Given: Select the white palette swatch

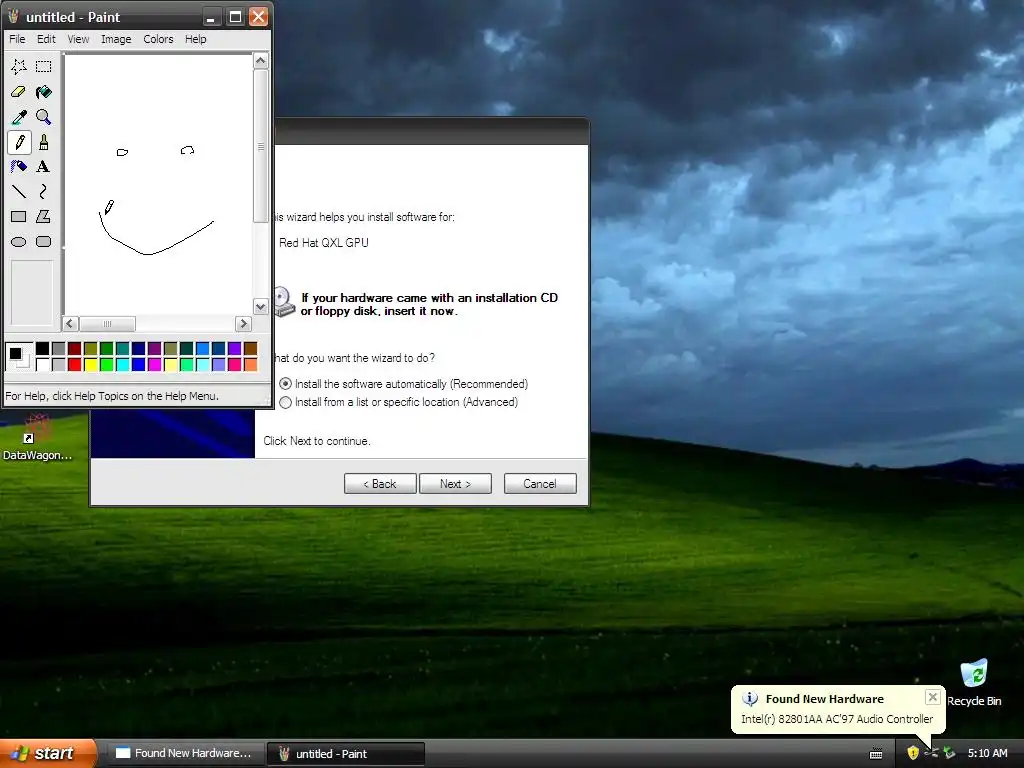Looking at the screenshot, I should pyautogui.click(x=42, y=364).
